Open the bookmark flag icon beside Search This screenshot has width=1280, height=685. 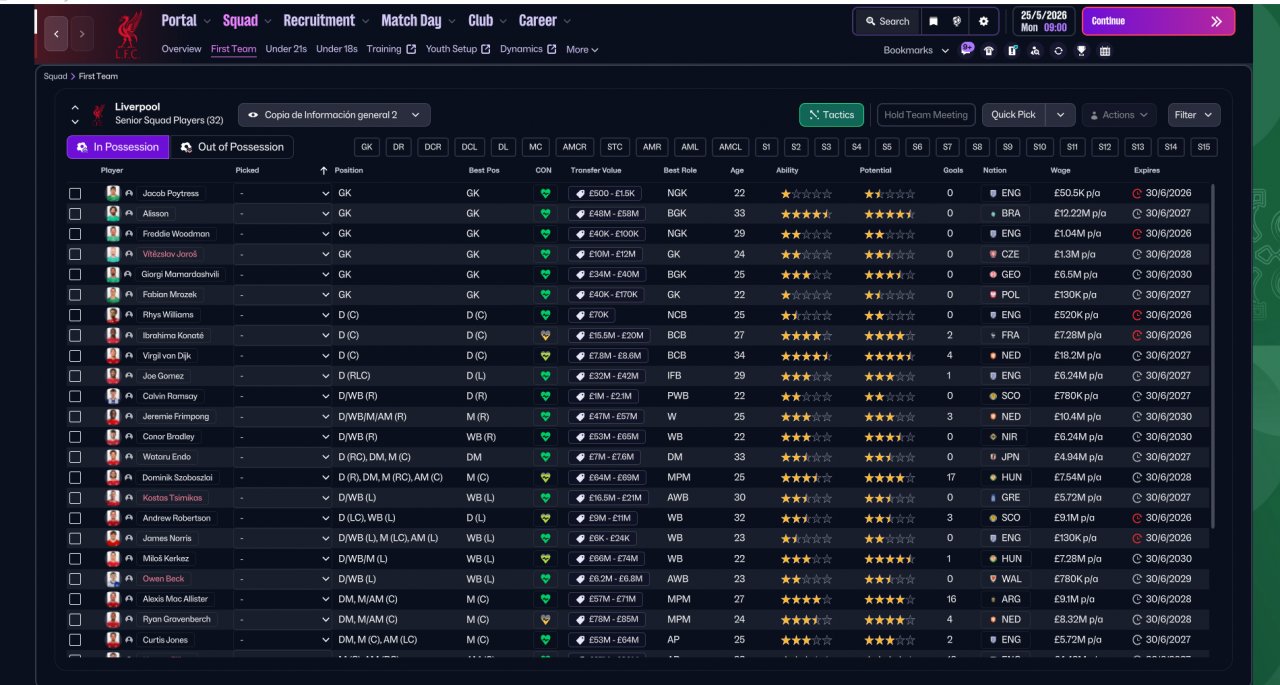tap(933, 21)
